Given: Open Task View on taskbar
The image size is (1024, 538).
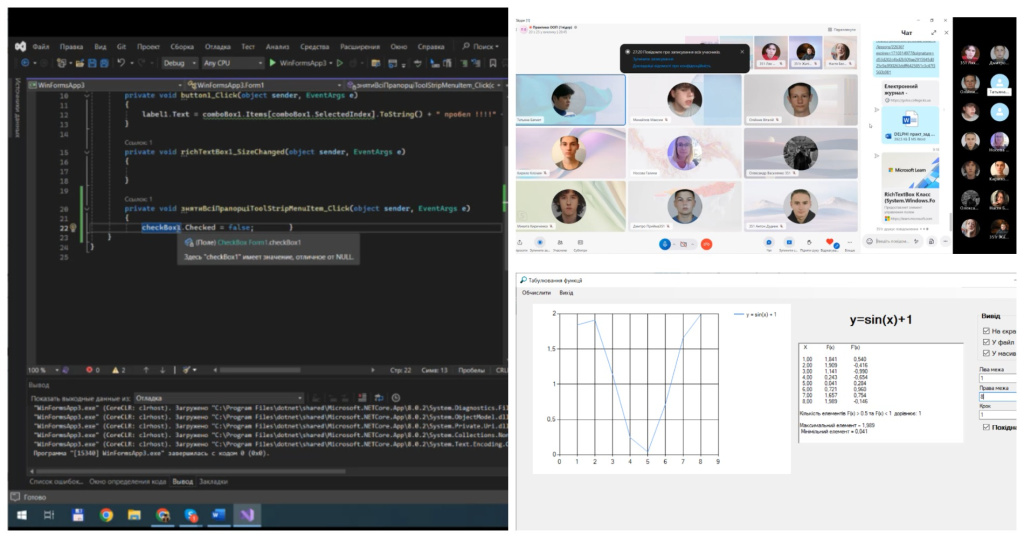Looking at the screenshot, I should tap(49, 515).
